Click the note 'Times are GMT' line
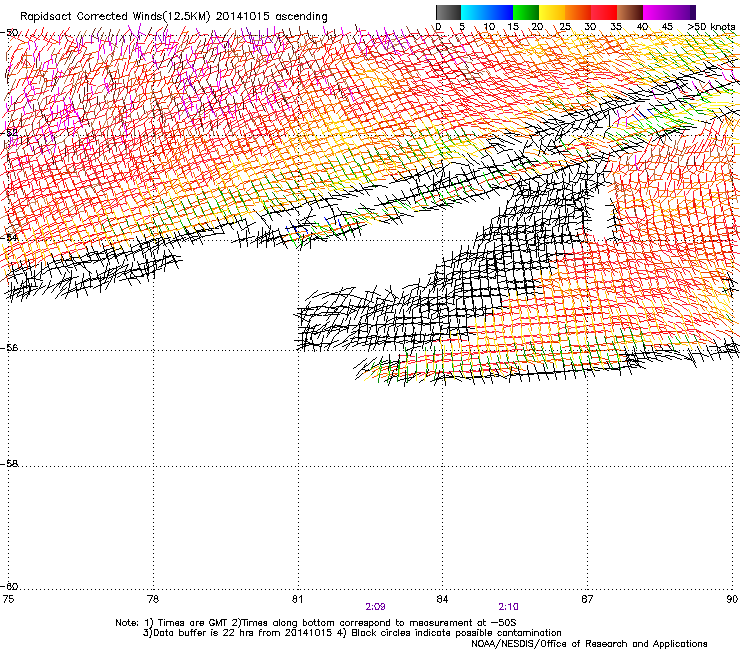Screen dimensions: 740x650 pos(316,623)
